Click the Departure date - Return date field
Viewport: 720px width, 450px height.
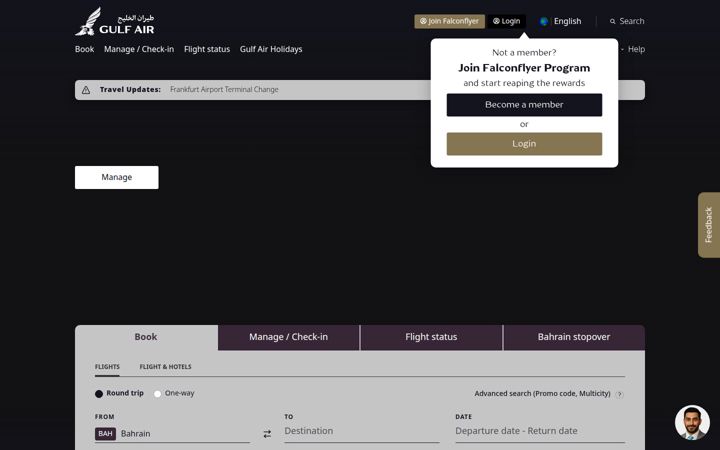540,431
